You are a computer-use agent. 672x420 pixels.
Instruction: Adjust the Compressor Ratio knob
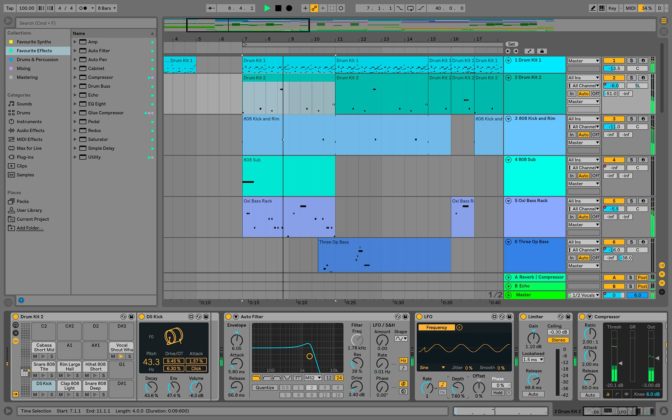point(590,333)
